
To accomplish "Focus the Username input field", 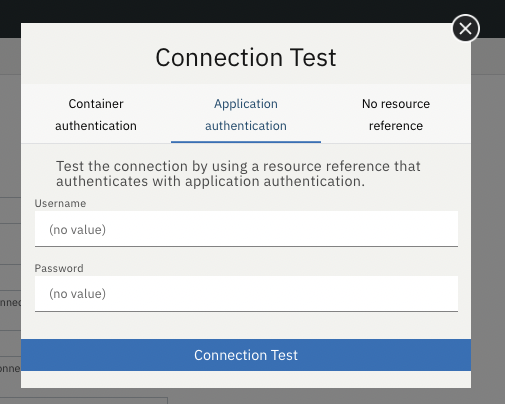I will click(246, 229).
